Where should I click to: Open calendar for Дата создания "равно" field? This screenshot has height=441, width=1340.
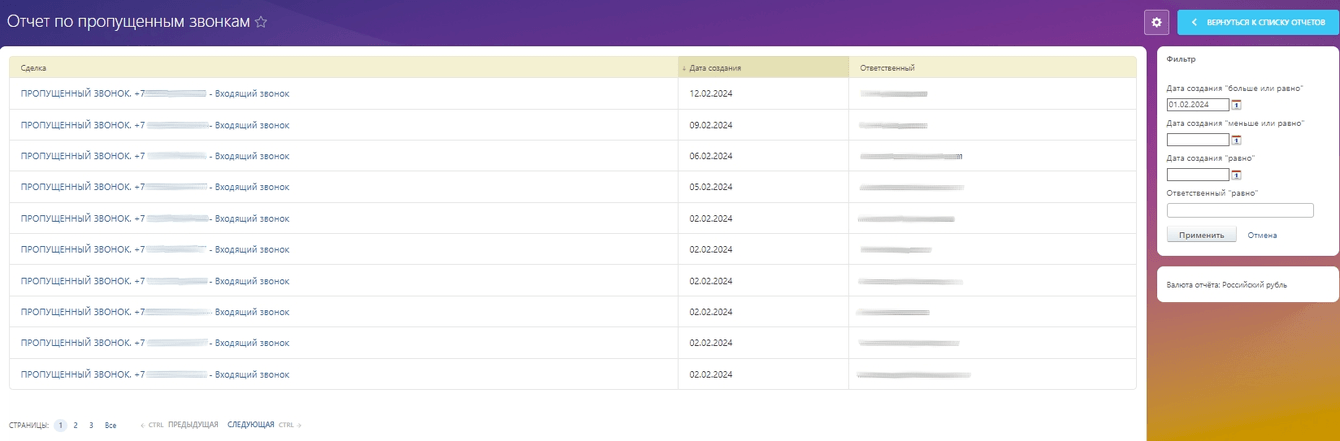1237,175
